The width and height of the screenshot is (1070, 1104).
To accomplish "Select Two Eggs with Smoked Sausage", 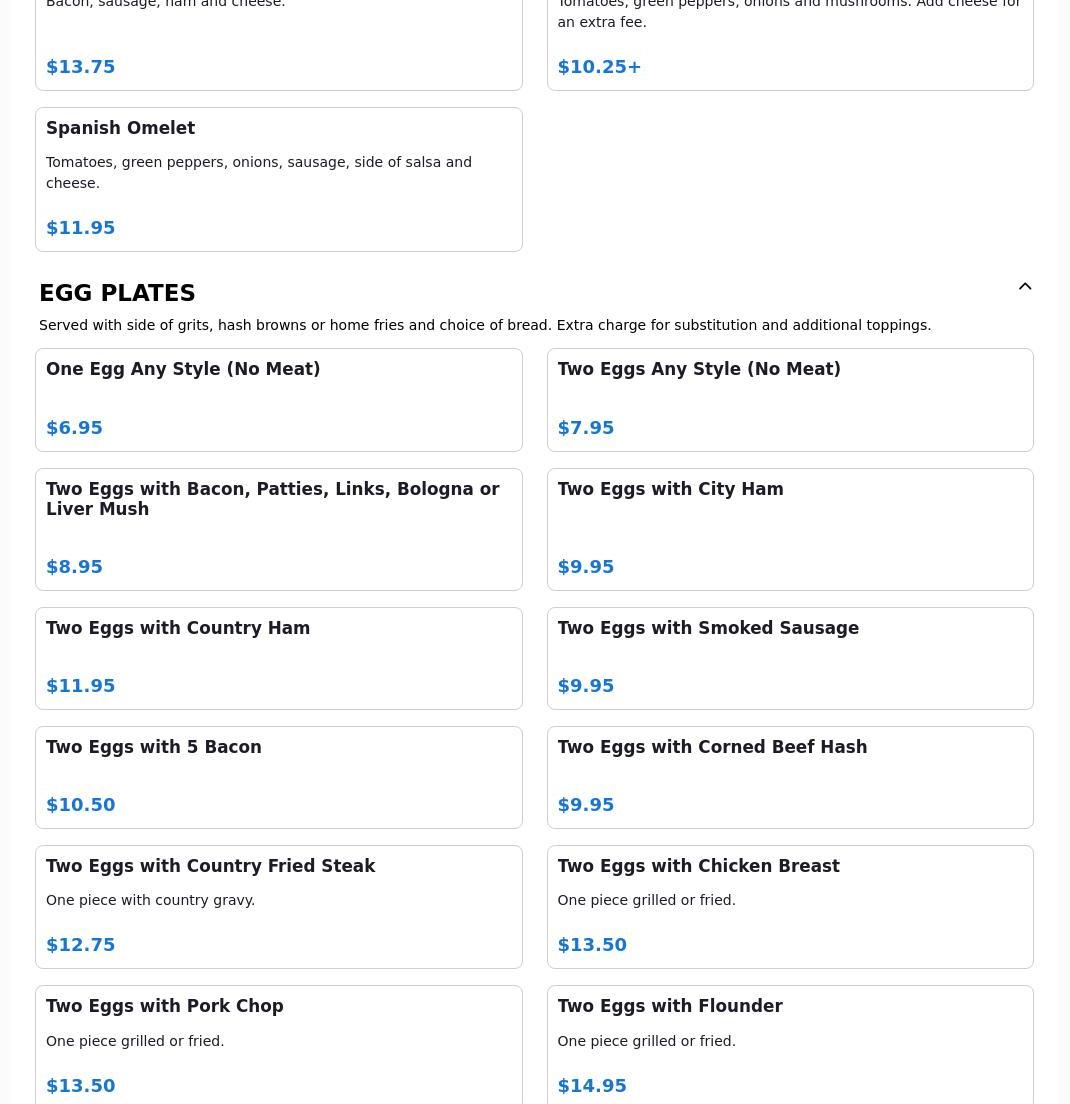I will pyautogui.click(x=789, y=657).
